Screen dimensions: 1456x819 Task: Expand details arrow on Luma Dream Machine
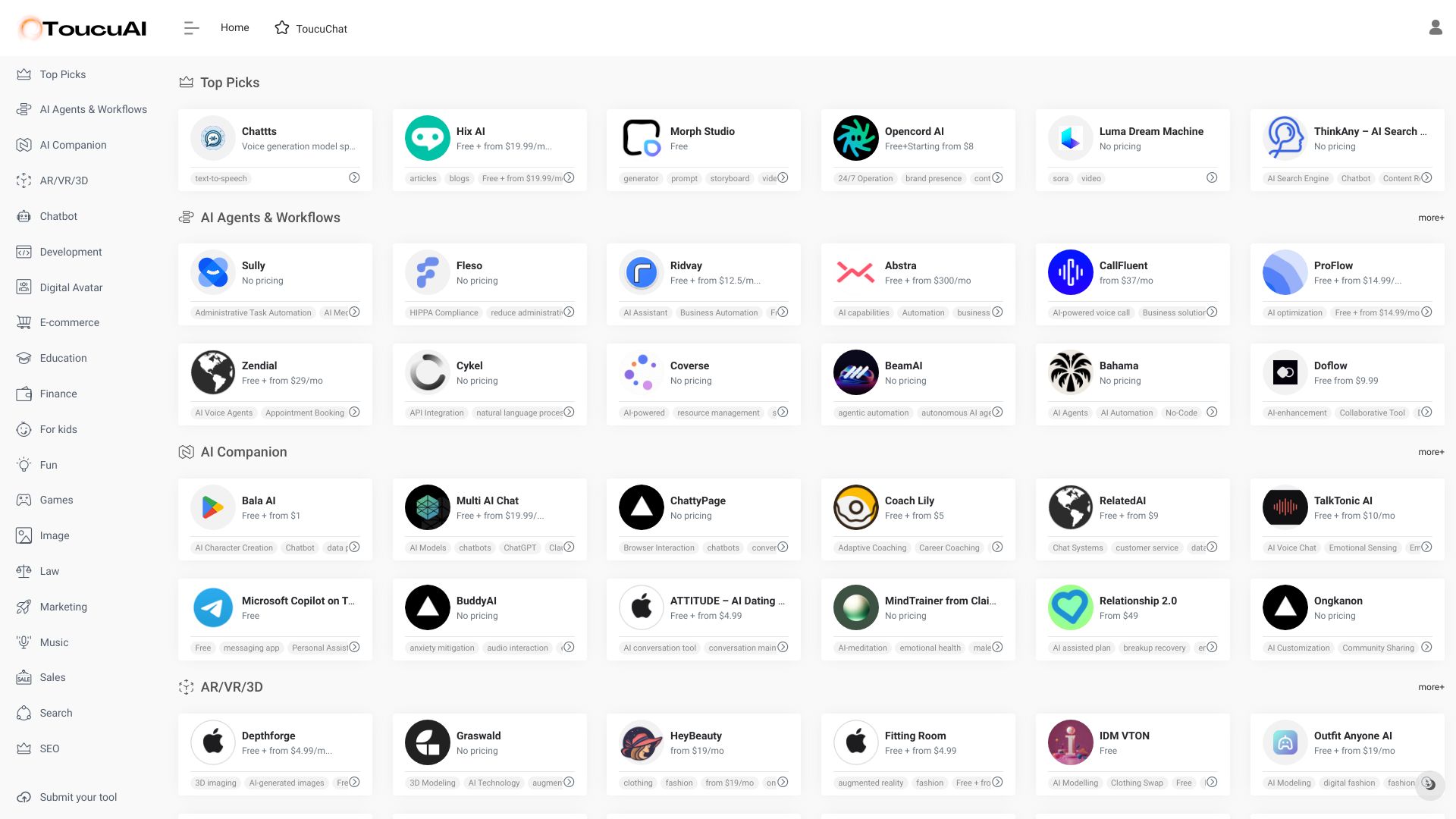pyautogui.click(x=1211, y=177)
